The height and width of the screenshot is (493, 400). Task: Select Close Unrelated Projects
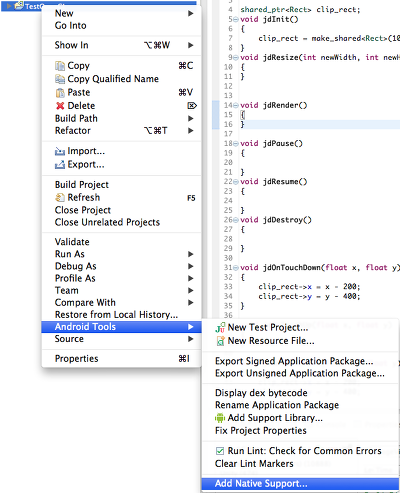[x=121, y=222]
